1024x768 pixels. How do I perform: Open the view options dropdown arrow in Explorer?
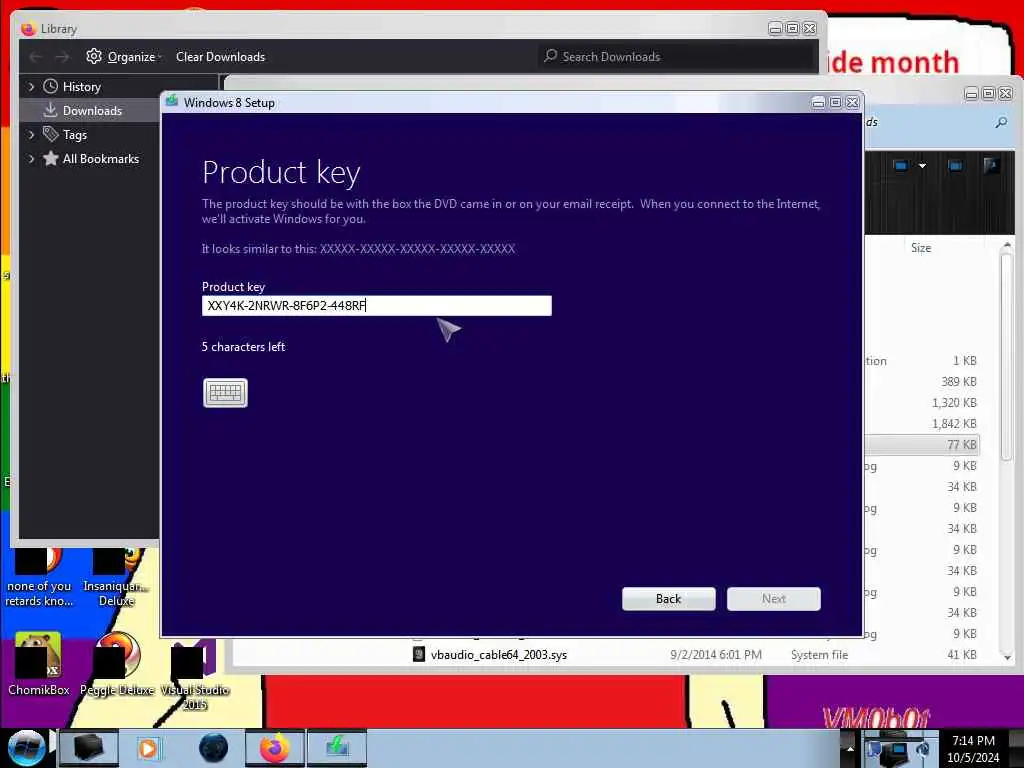click(x=922, y=166)
